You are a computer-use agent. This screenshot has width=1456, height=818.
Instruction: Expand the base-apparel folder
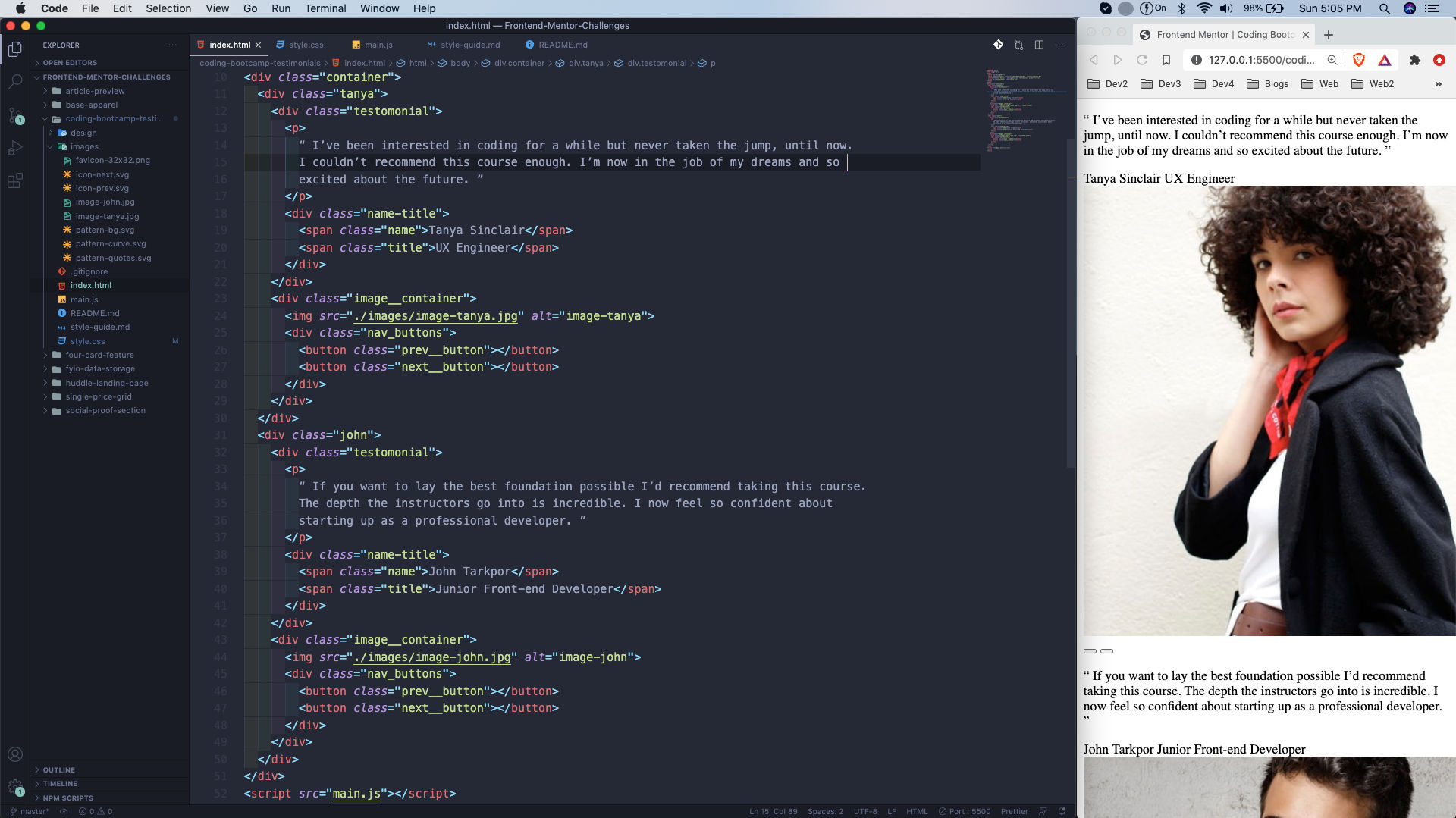109,105
